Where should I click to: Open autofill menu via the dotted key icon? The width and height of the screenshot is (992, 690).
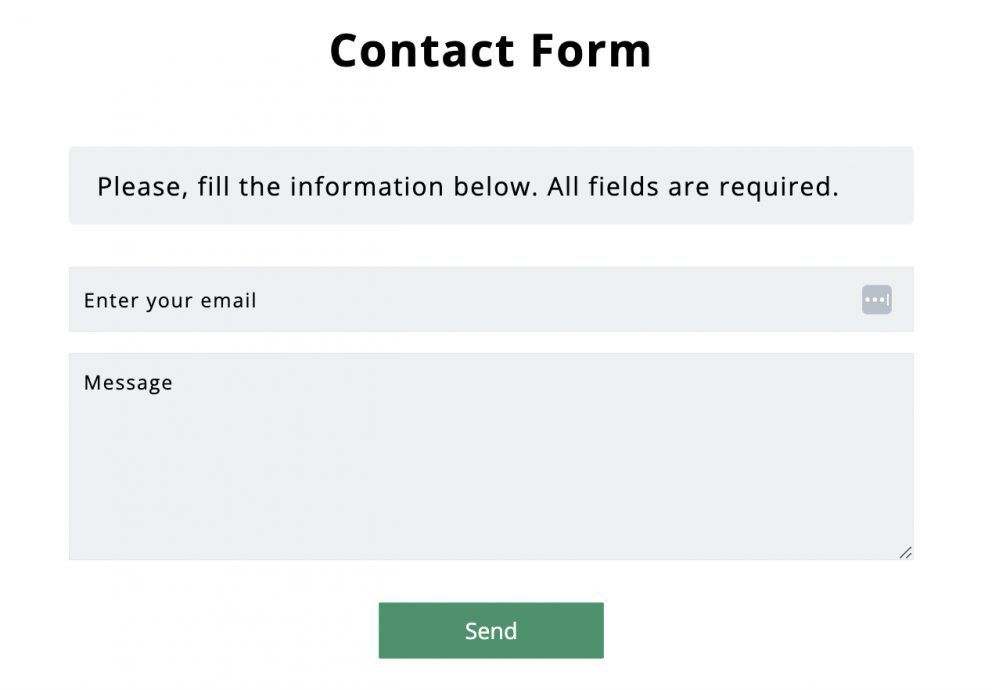876,299
